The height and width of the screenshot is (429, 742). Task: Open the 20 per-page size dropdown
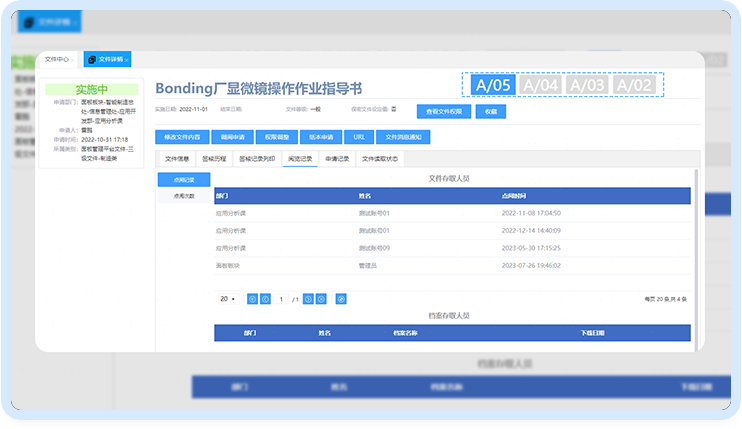click(x=227, y=299)
